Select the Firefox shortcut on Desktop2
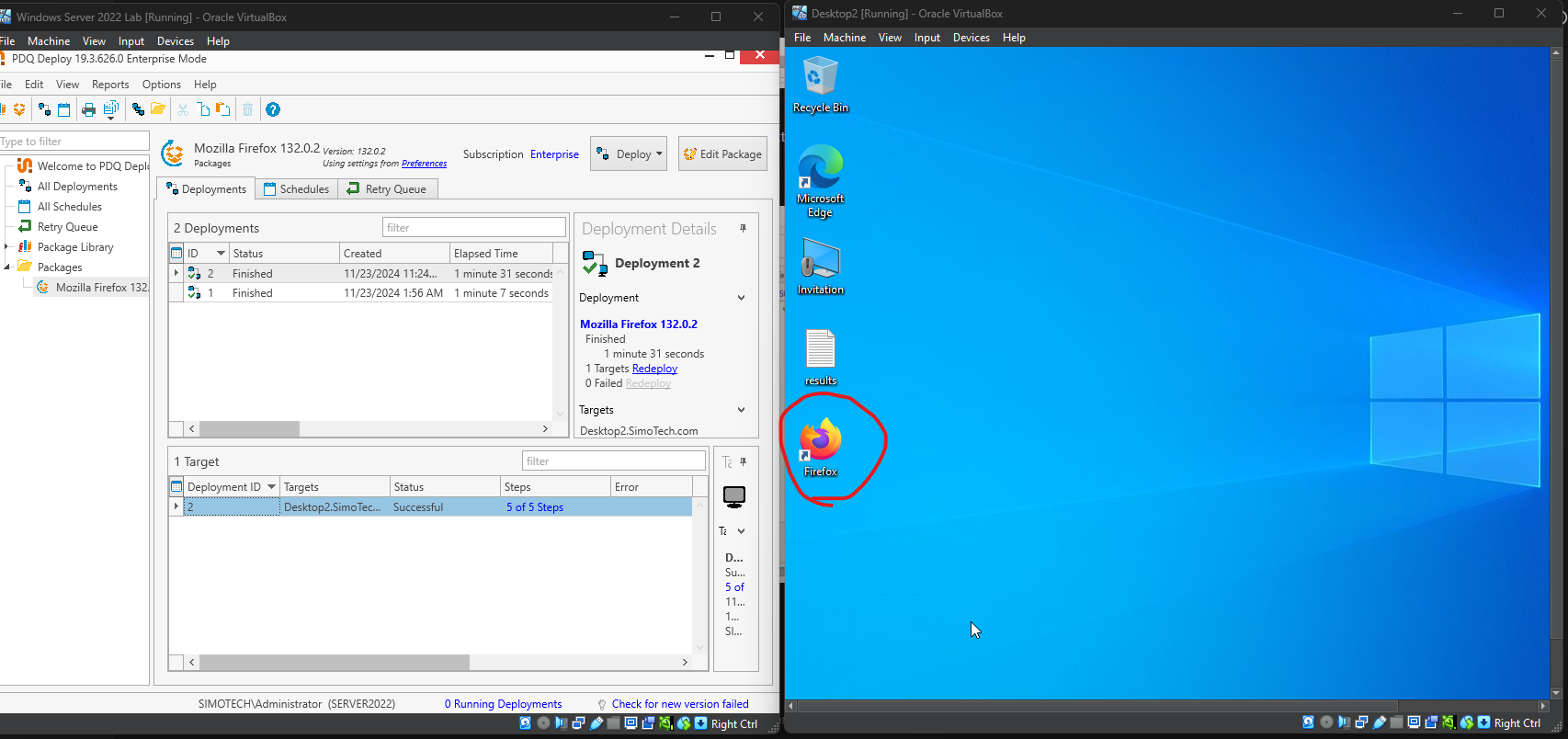The width and height of the screenshot is (1568, 739). 821,448
